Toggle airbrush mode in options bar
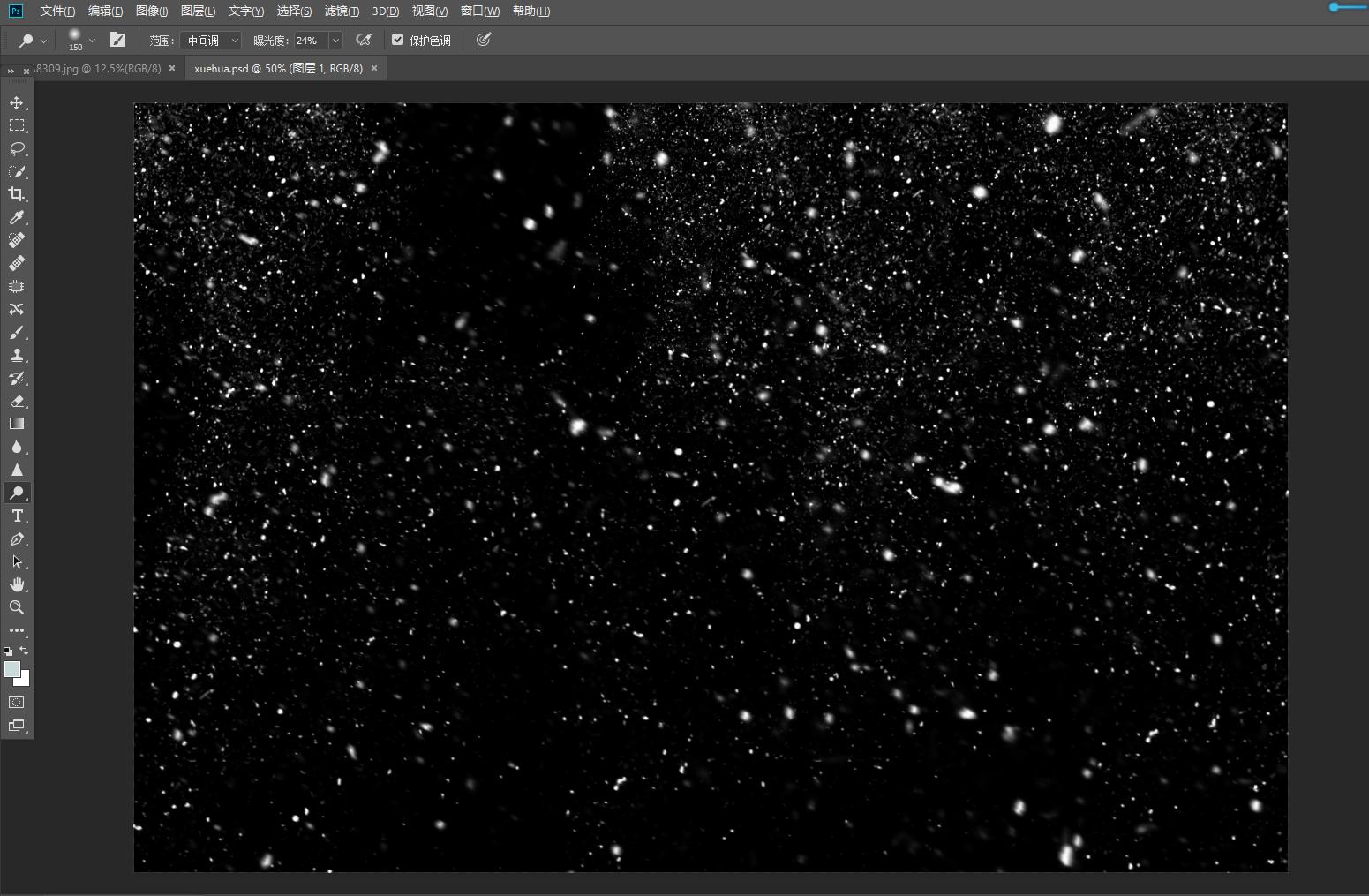1369x896 pixels. tap(363, 40)
